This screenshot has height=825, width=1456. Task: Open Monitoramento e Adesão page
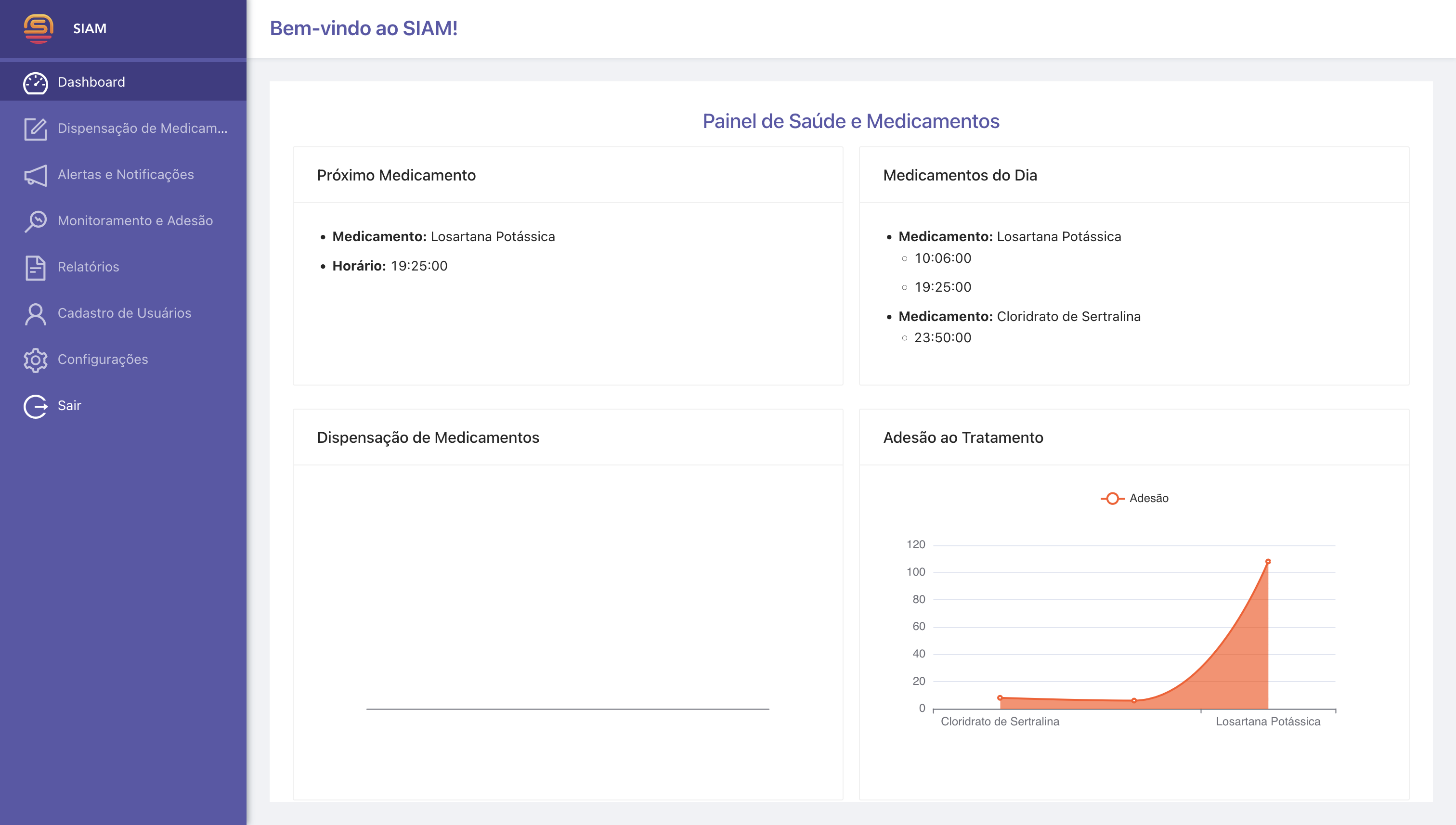click(x=135, y=221)
